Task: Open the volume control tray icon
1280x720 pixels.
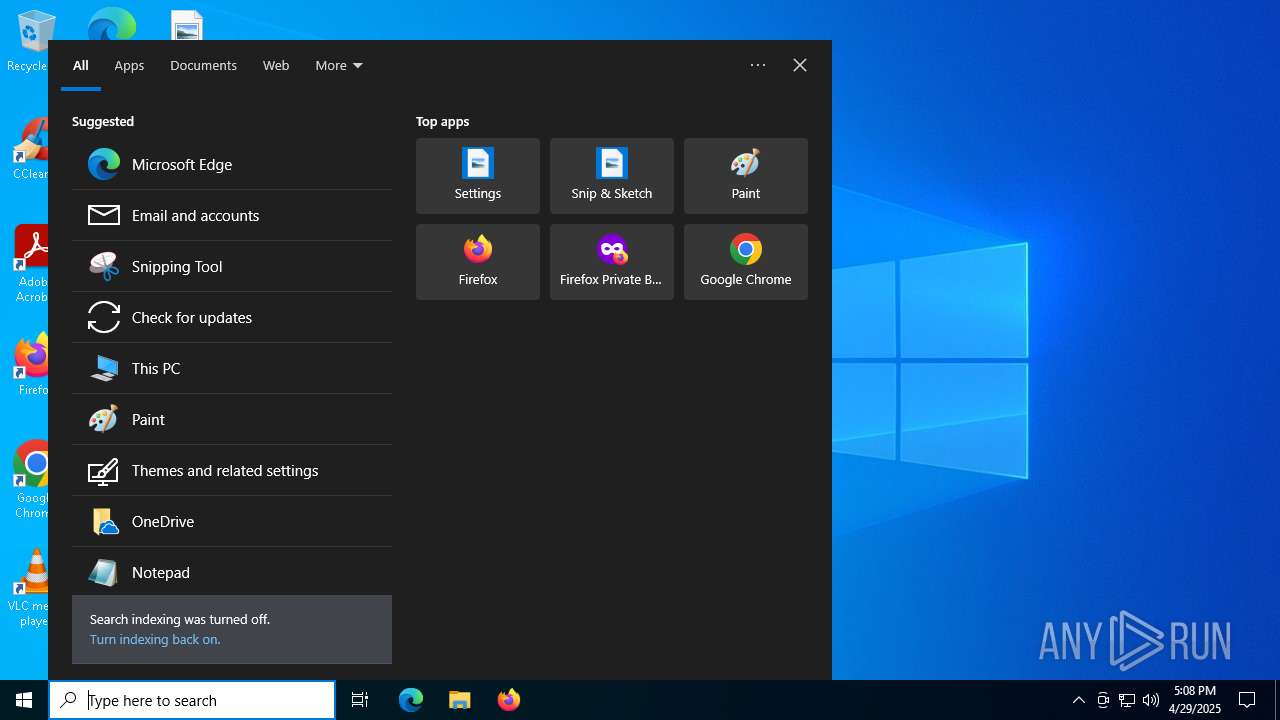Action: click(1151, 700)
